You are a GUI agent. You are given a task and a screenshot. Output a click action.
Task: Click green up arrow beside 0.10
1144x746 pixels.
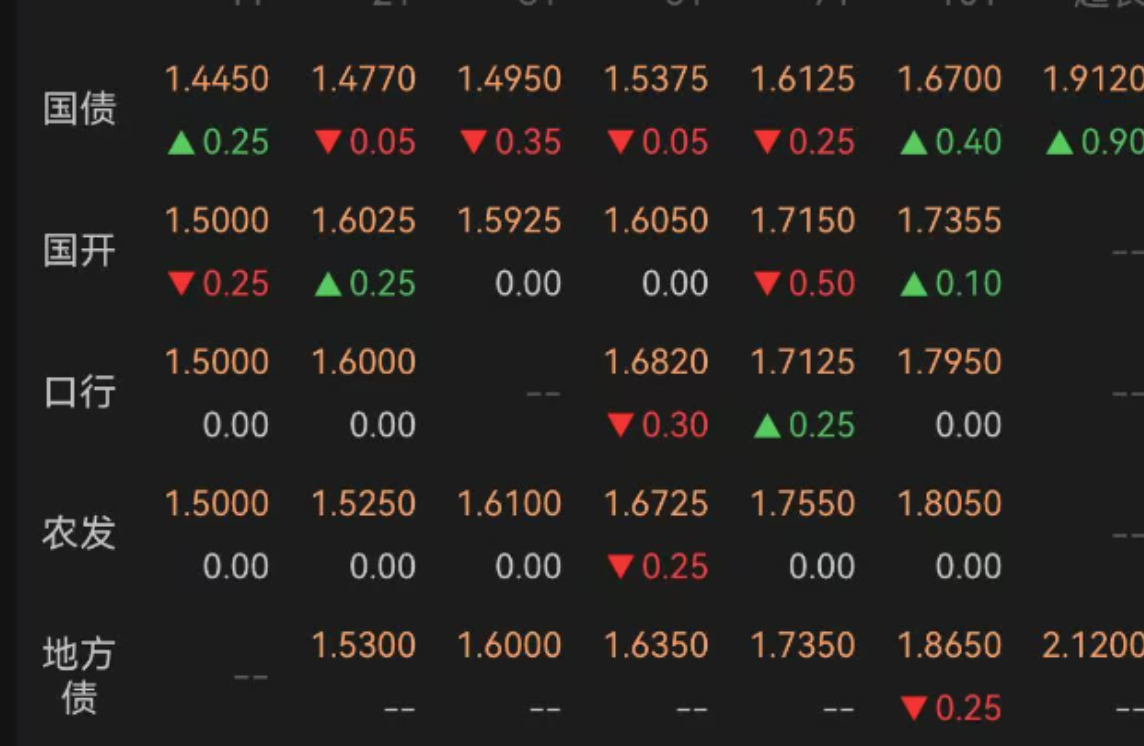click(x=913, y=284)
